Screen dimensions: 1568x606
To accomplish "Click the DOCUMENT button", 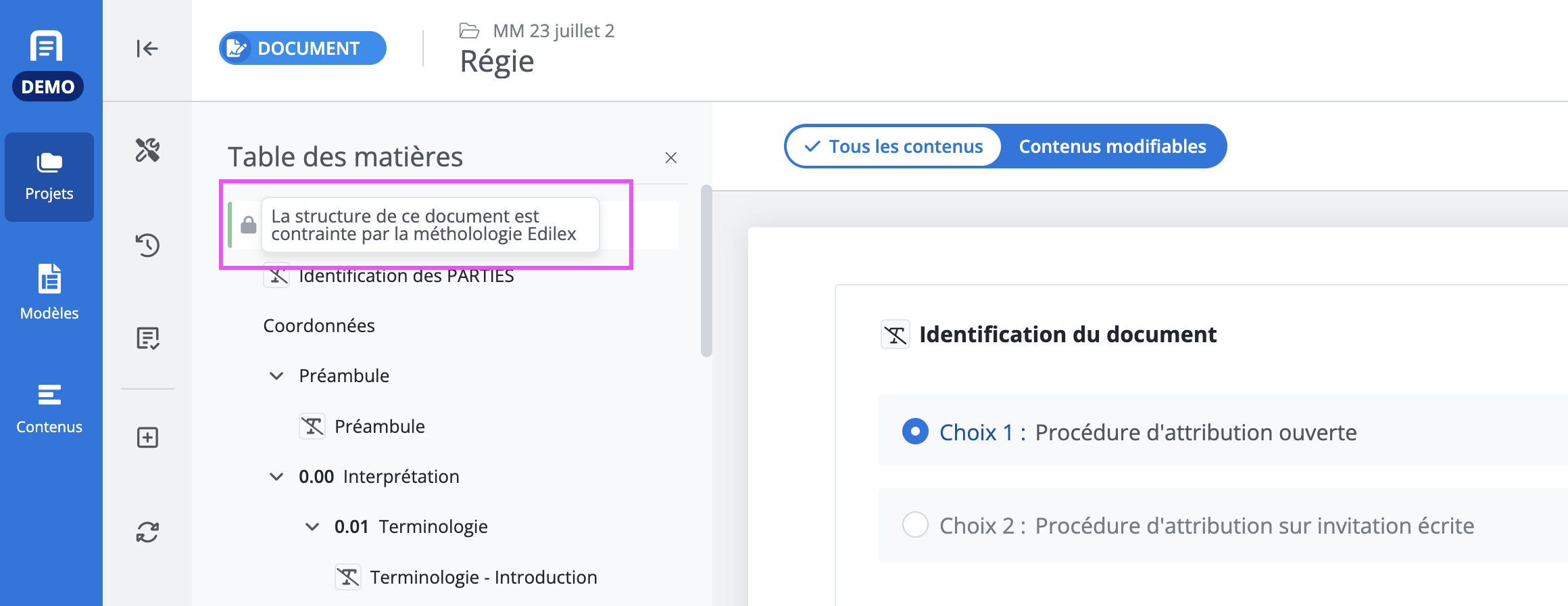I will (303, 48).
